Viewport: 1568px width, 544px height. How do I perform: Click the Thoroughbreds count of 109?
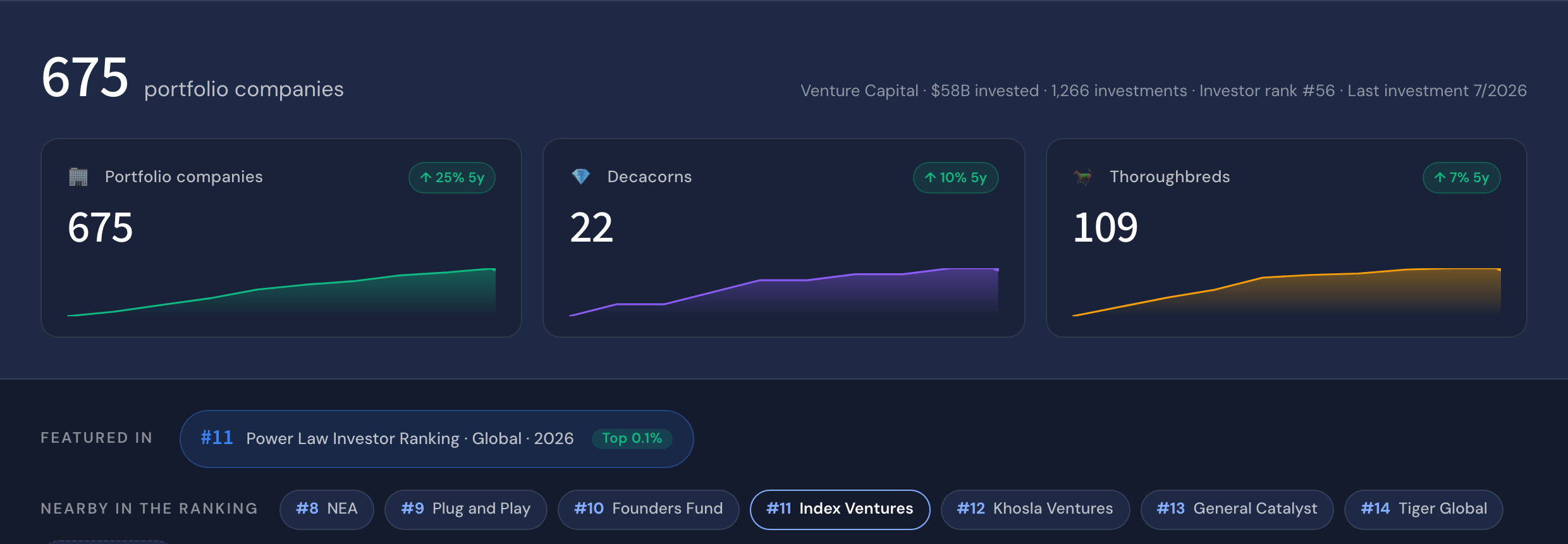coord(1105,228)
